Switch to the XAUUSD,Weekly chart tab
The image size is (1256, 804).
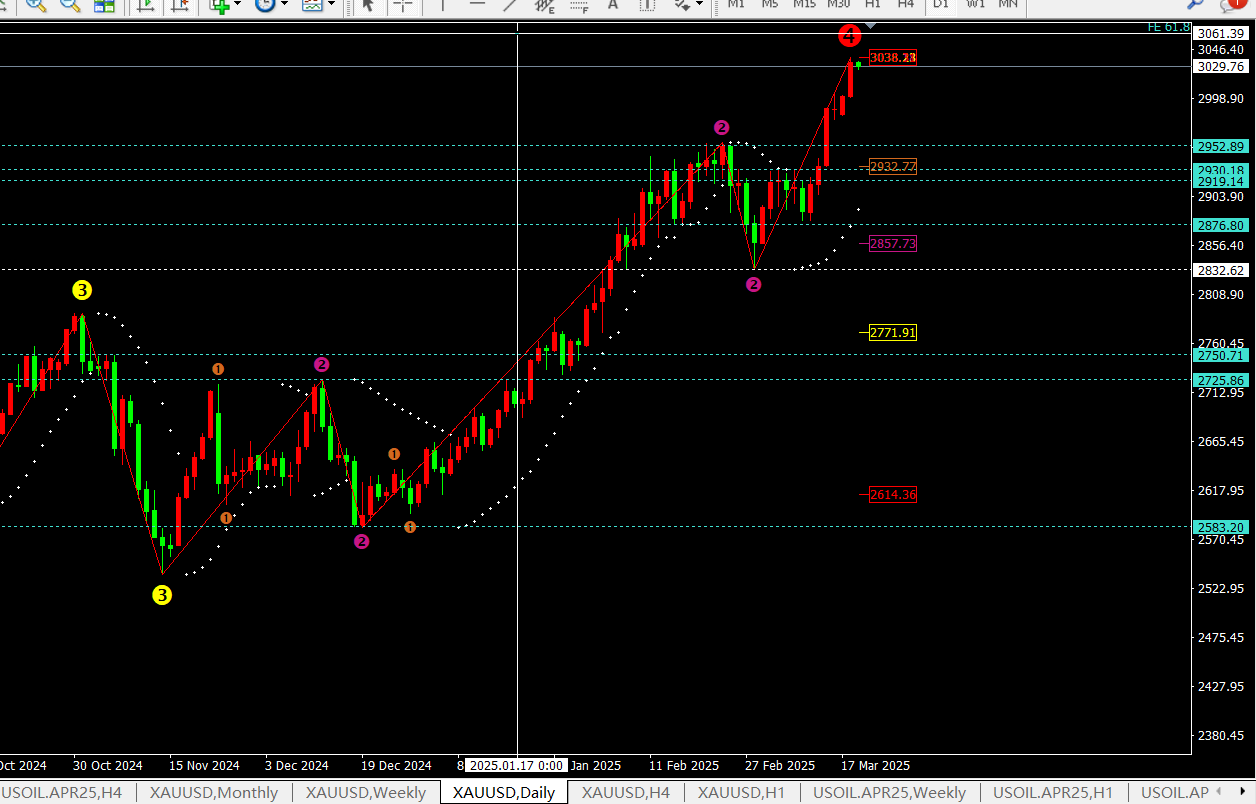point(365,793)
